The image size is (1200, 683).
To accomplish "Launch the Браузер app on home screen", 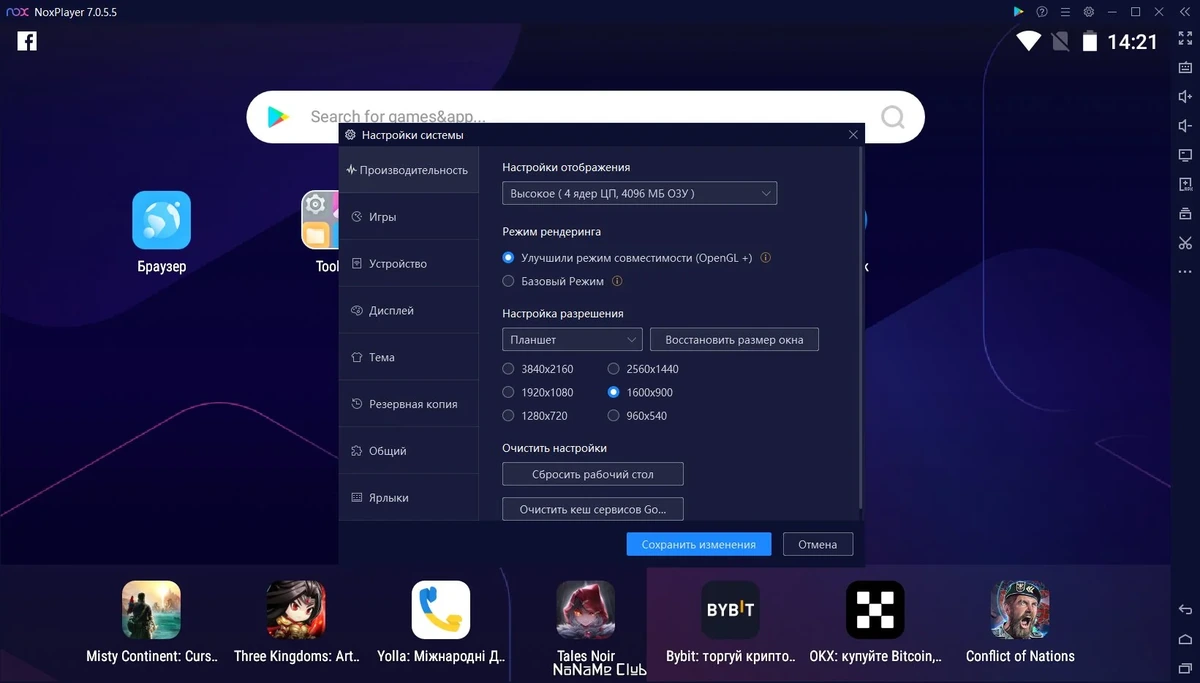I will coord(161,220).
